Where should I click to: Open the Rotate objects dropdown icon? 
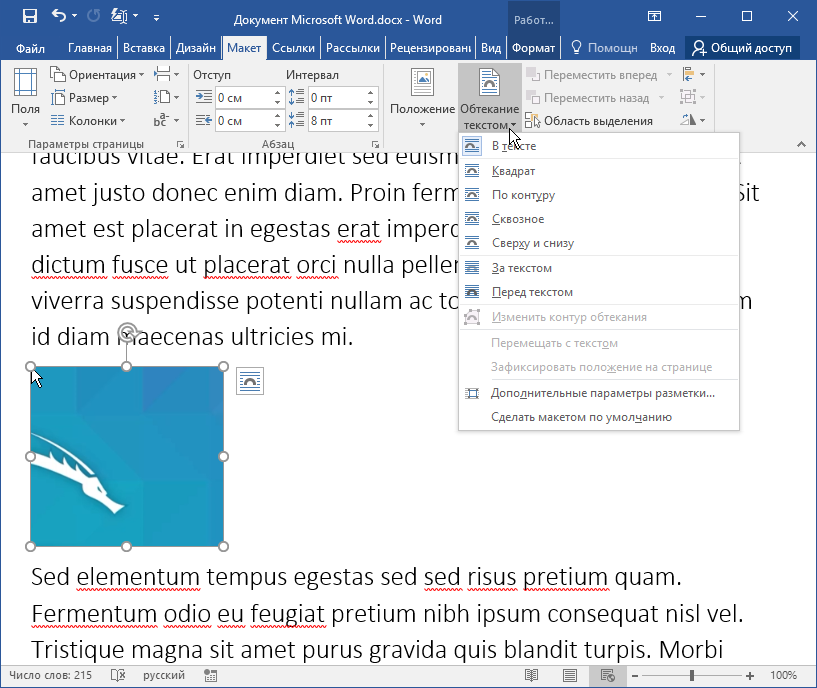point(694,120)
